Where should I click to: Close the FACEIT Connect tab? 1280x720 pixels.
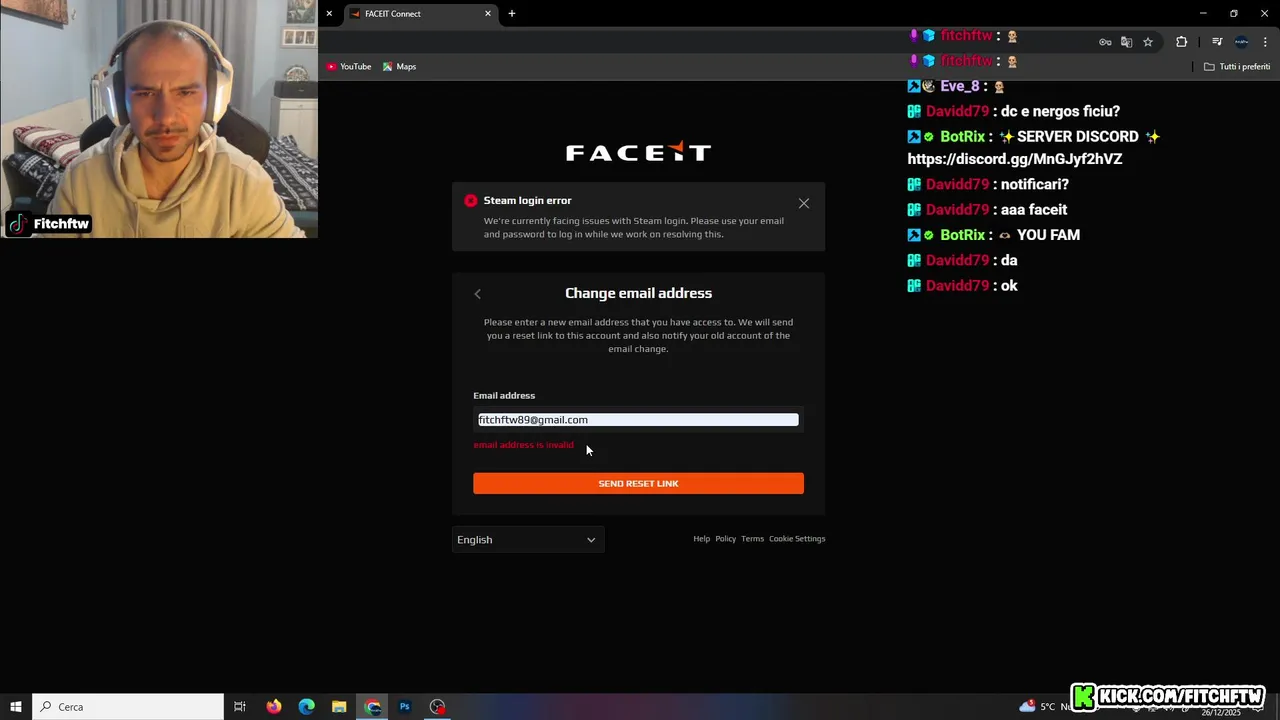[x=488, y=14]
